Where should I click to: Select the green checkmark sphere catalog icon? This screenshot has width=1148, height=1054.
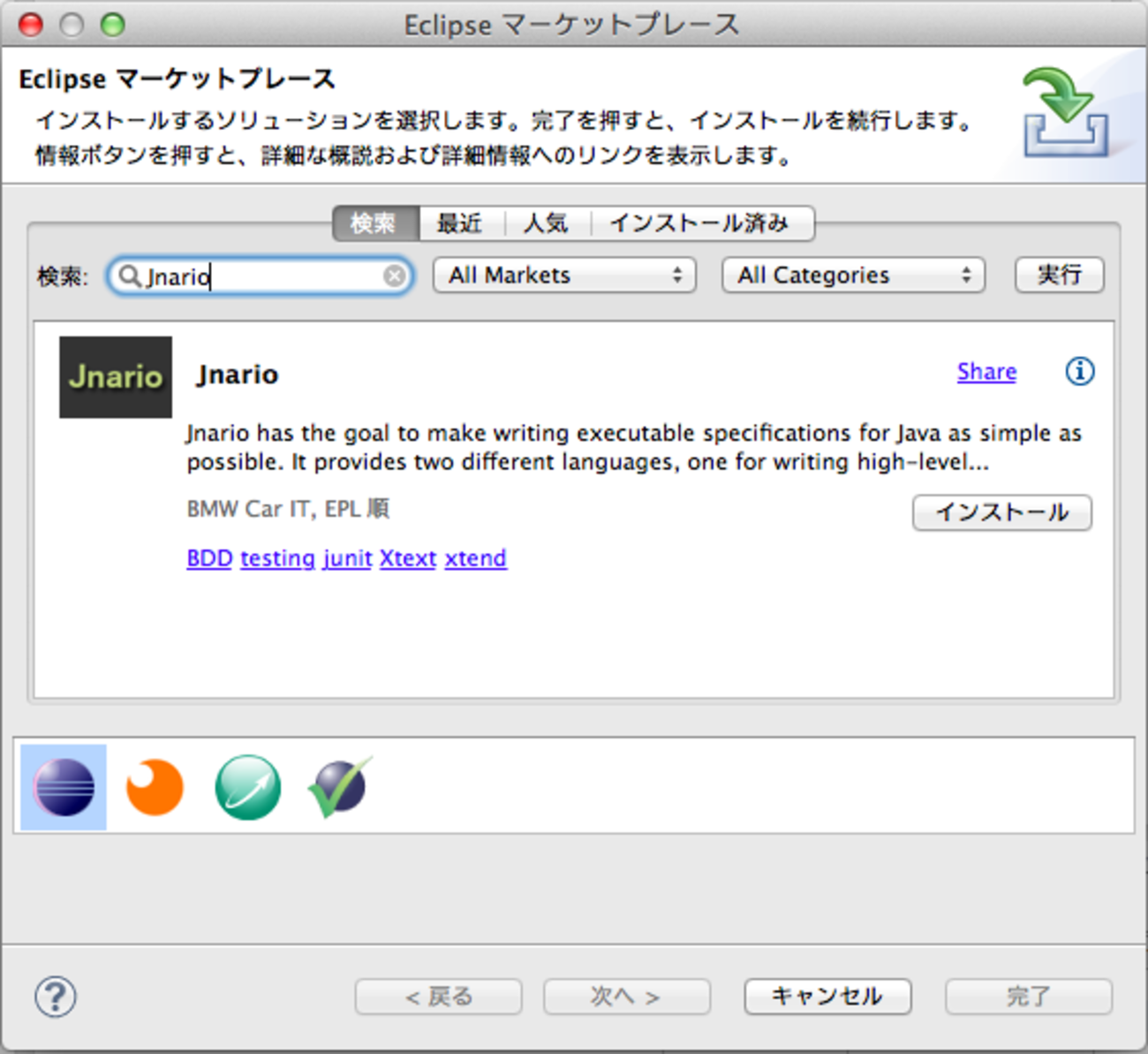click(x=340, y=786)
